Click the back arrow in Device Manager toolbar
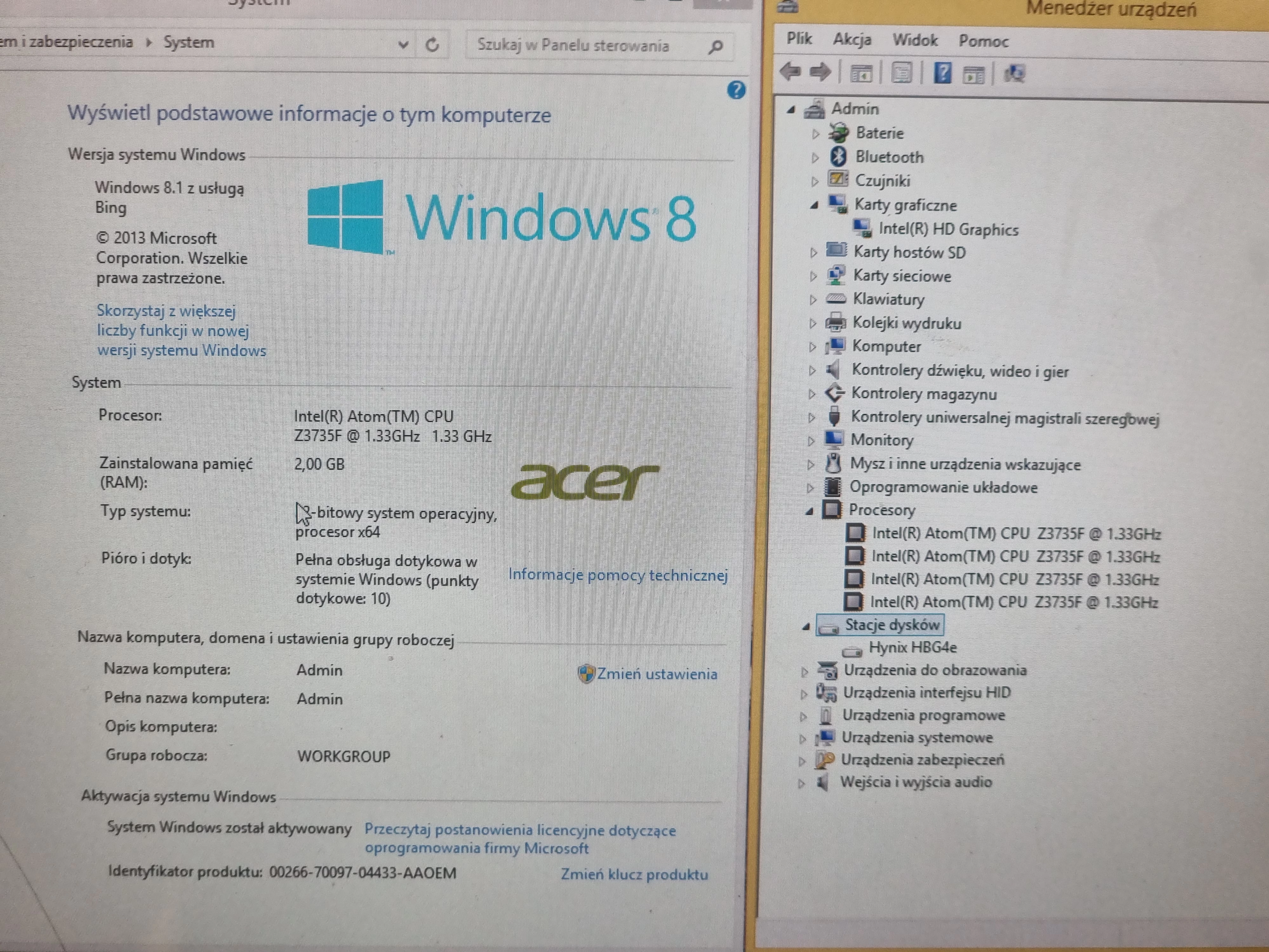Screen dimensions: 1269x952 tap(791, 72)
